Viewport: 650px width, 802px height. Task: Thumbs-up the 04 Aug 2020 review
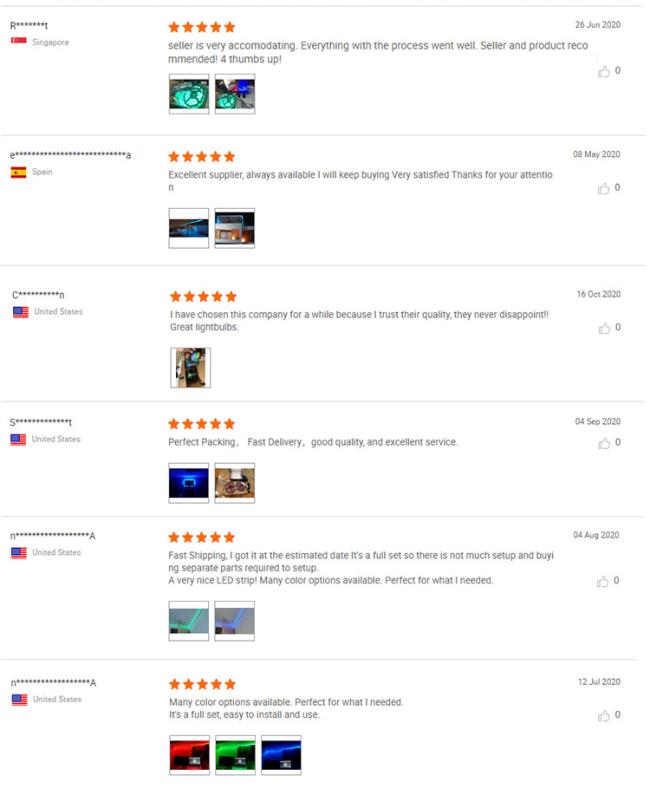pos(602,581)
